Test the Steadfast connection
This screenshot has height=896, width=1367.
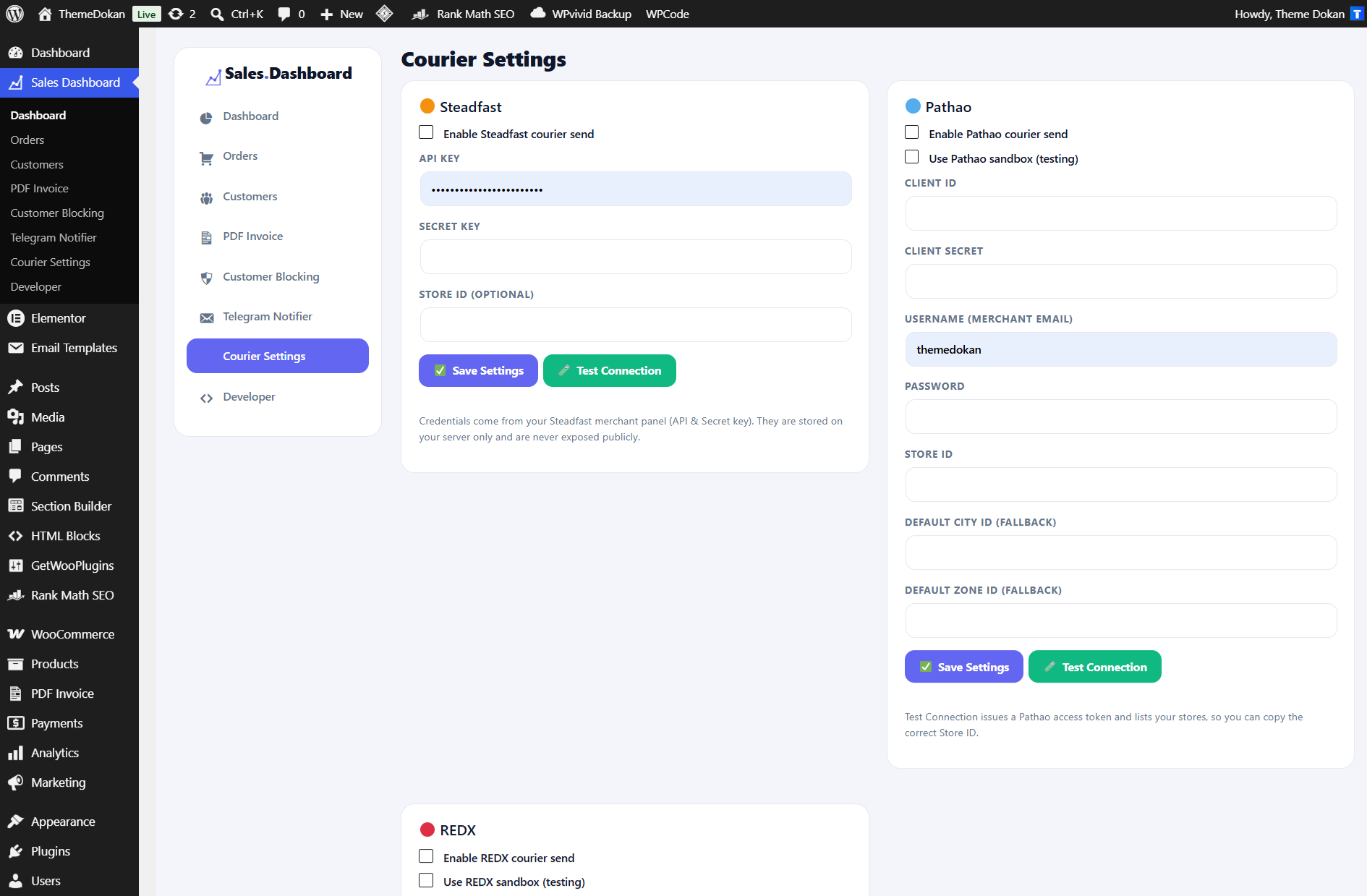[610, 370]
